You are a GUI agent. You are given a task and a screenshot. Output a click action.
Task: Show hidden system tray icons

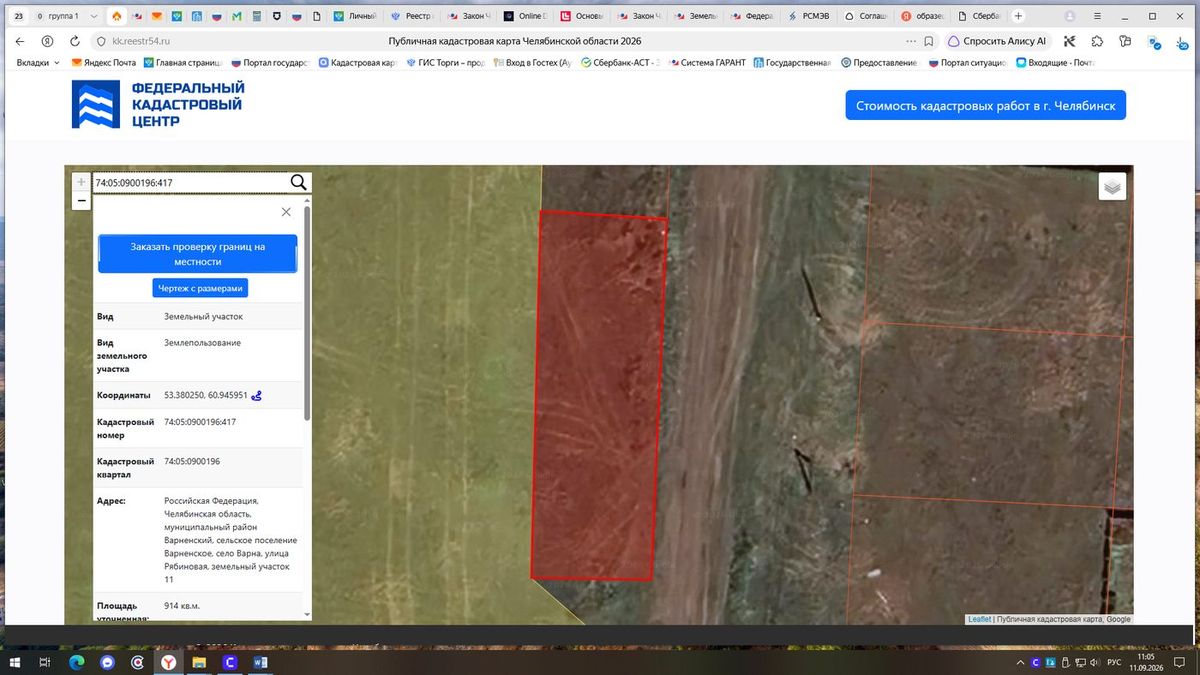pyautogui.click(x=1019, y=662)
